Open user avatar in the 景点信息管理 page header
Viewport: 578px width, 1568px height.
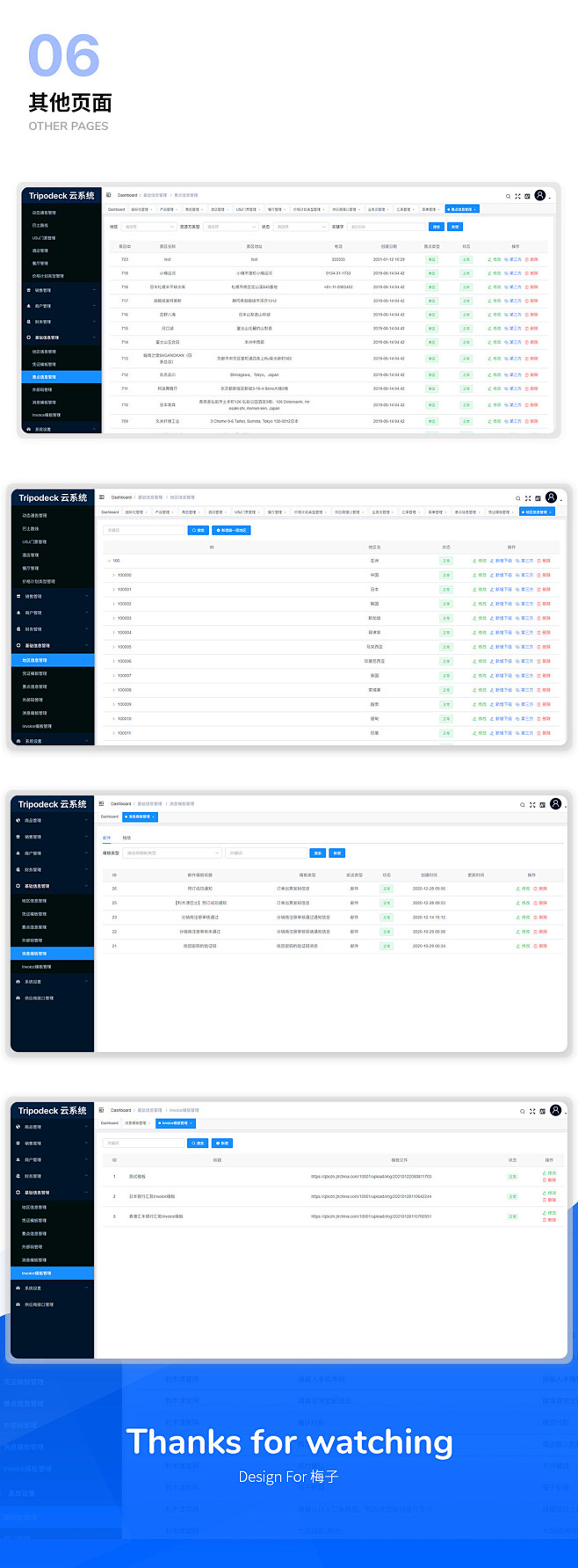(x=540, y=195)
